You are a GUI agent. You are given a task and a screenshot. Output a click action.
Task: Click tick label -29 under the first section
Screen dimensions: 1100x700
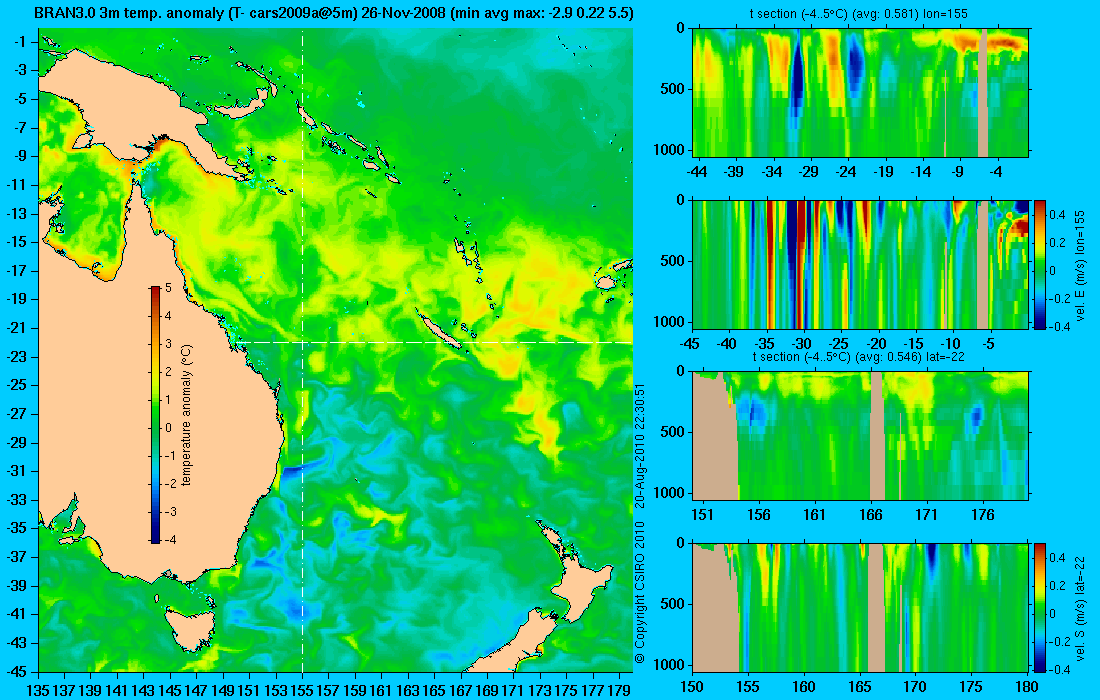(x=809, y=172)
